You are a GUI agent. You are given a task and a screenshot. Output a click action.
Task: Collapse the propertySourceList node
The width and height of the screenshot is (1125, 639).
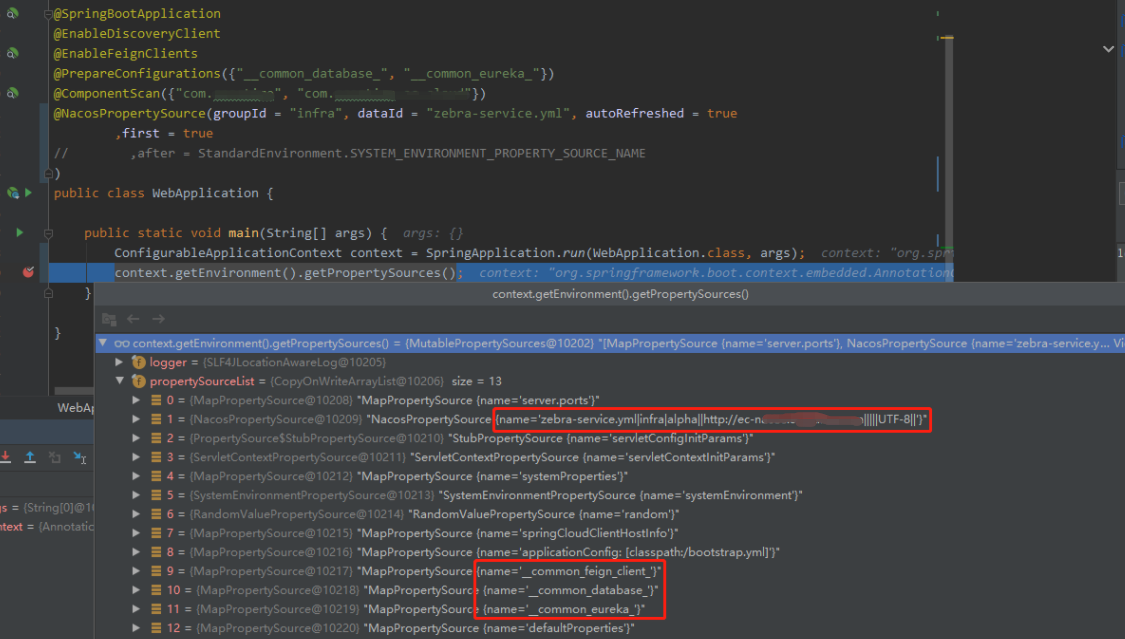pyautogui.click(x=120, y=381)
